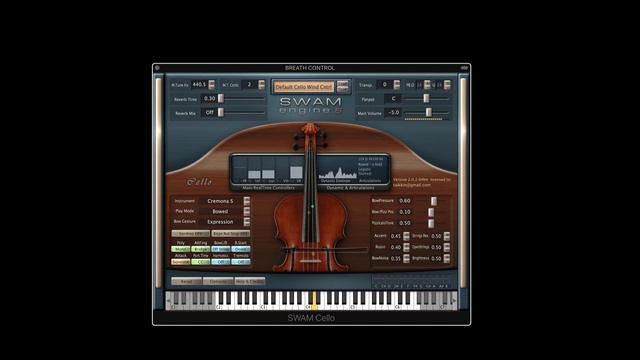This screenshot has width=640, height=360.
Task: Click the BowNoise stepper beside 0.35
Action: coord(406,258)
